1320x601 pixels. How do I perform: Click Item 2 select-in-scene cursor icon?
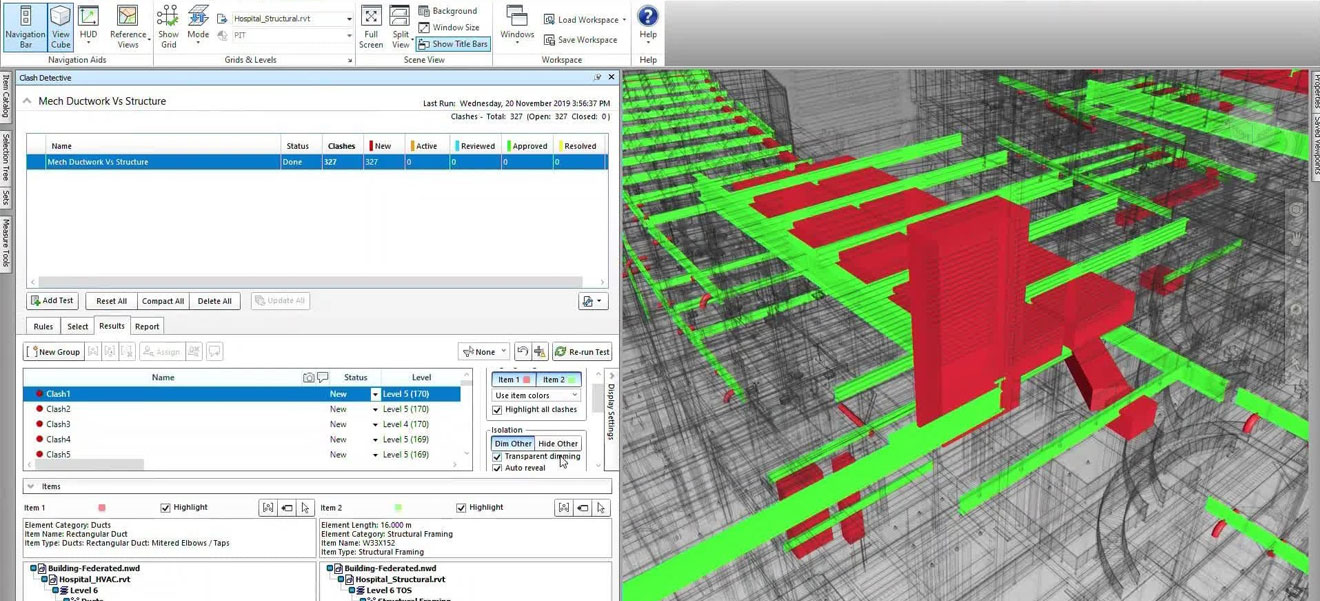click(601, 508)
